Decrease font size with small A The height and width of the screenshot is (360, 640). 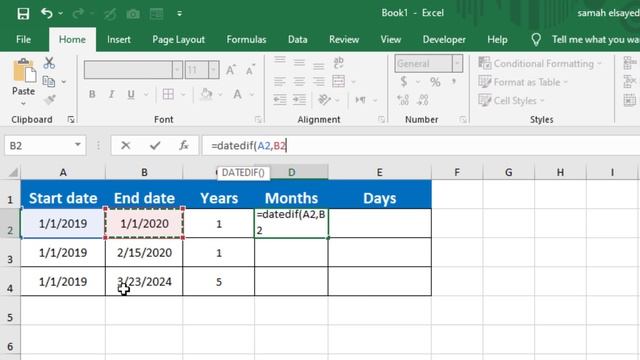[x=250, y=70]
